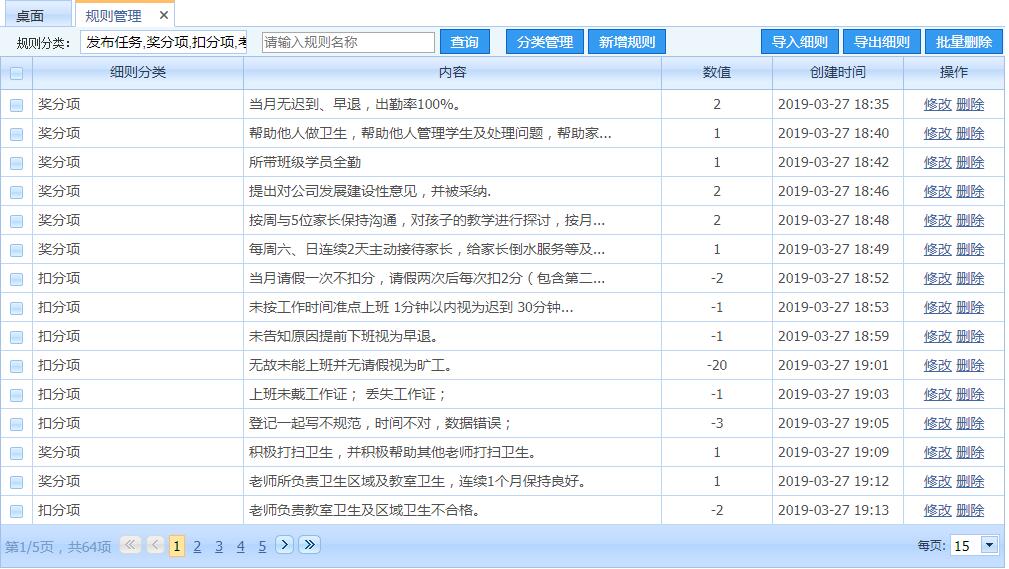Jump to last page double-arrow
The height and width of the screenshot is (569, 1009).
[x=309, y=545]
